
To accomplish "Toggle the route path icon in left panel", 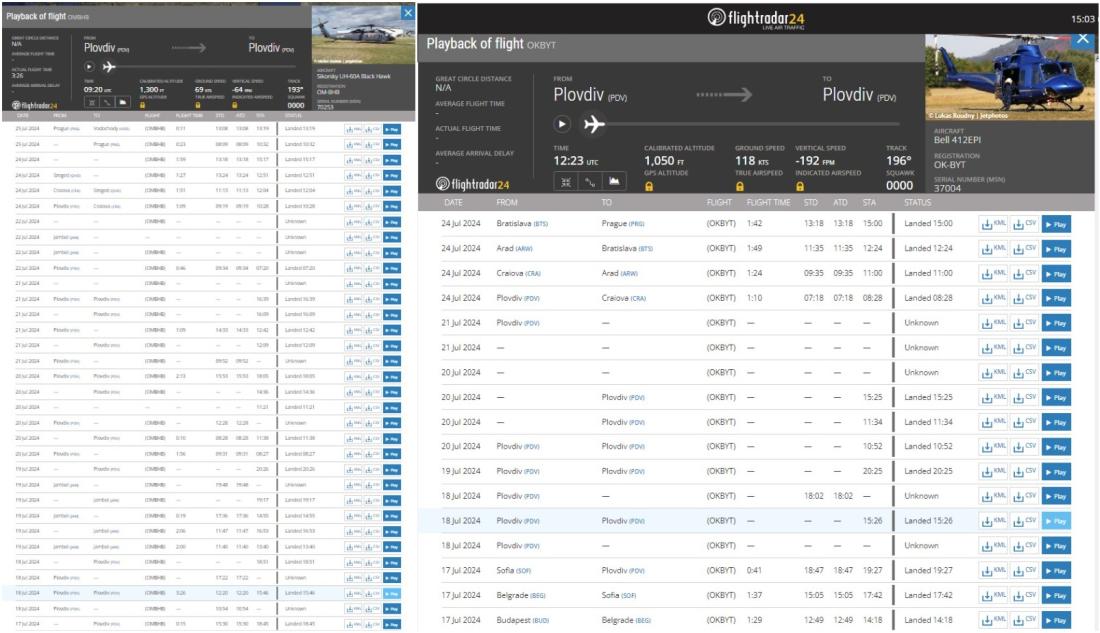I will [107, 102].
